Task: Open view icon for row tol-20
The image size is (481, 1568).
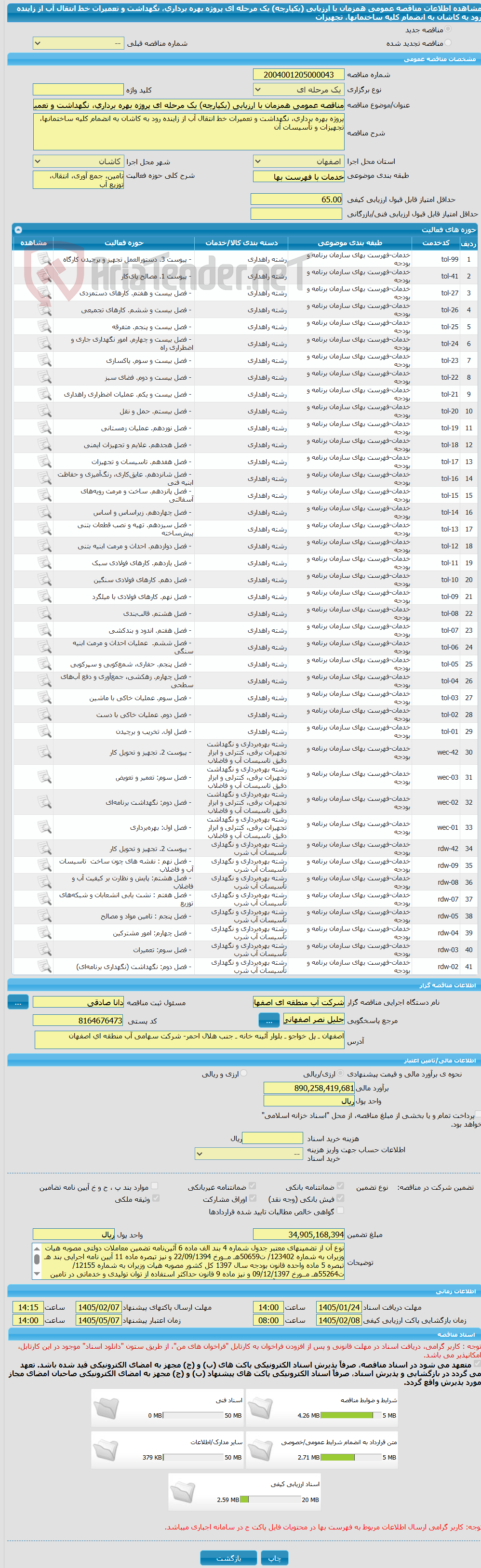Action: [44, 411]
